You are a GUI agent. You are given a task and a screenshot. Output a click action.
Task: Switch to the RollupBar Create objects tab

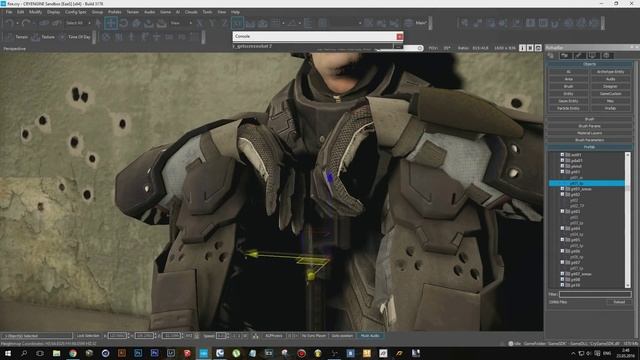coord(551,56)
